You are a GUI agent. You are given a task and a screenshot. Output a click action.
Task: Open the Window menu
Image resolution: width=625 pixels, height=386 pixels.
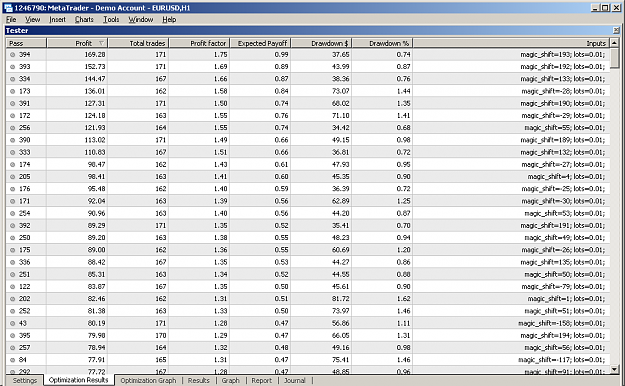point(140,20)
